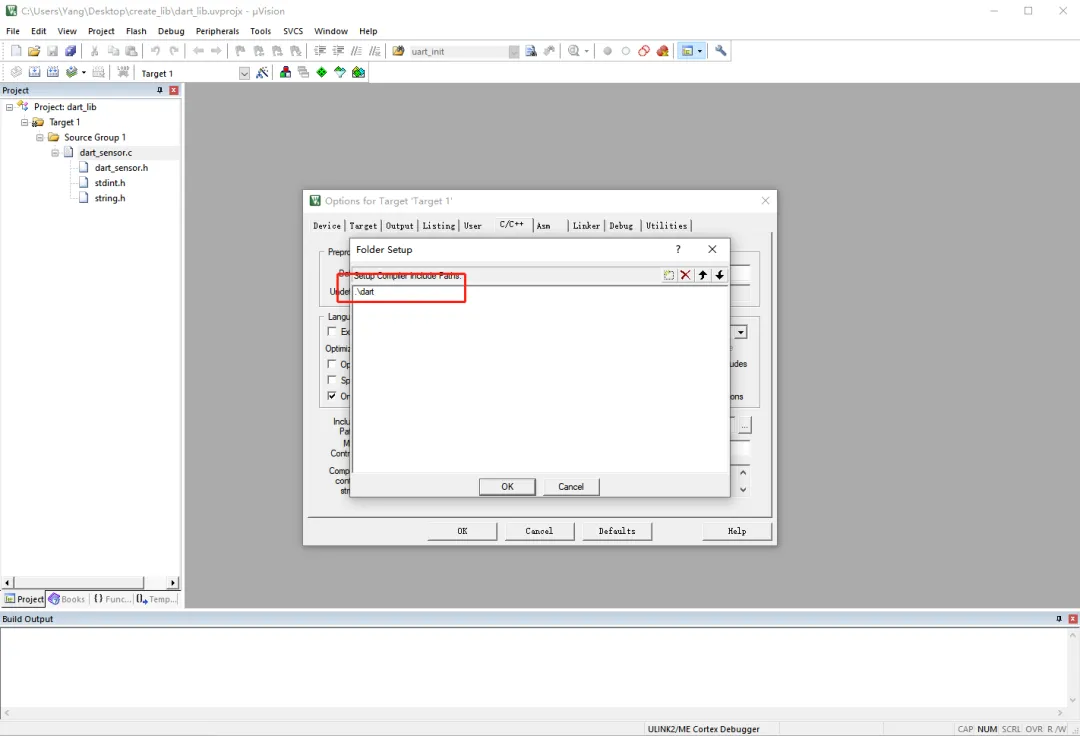Screen dimensions: 1080x736
Task: Open the window layout icon in the toolbar
Action: pos(687,51)
